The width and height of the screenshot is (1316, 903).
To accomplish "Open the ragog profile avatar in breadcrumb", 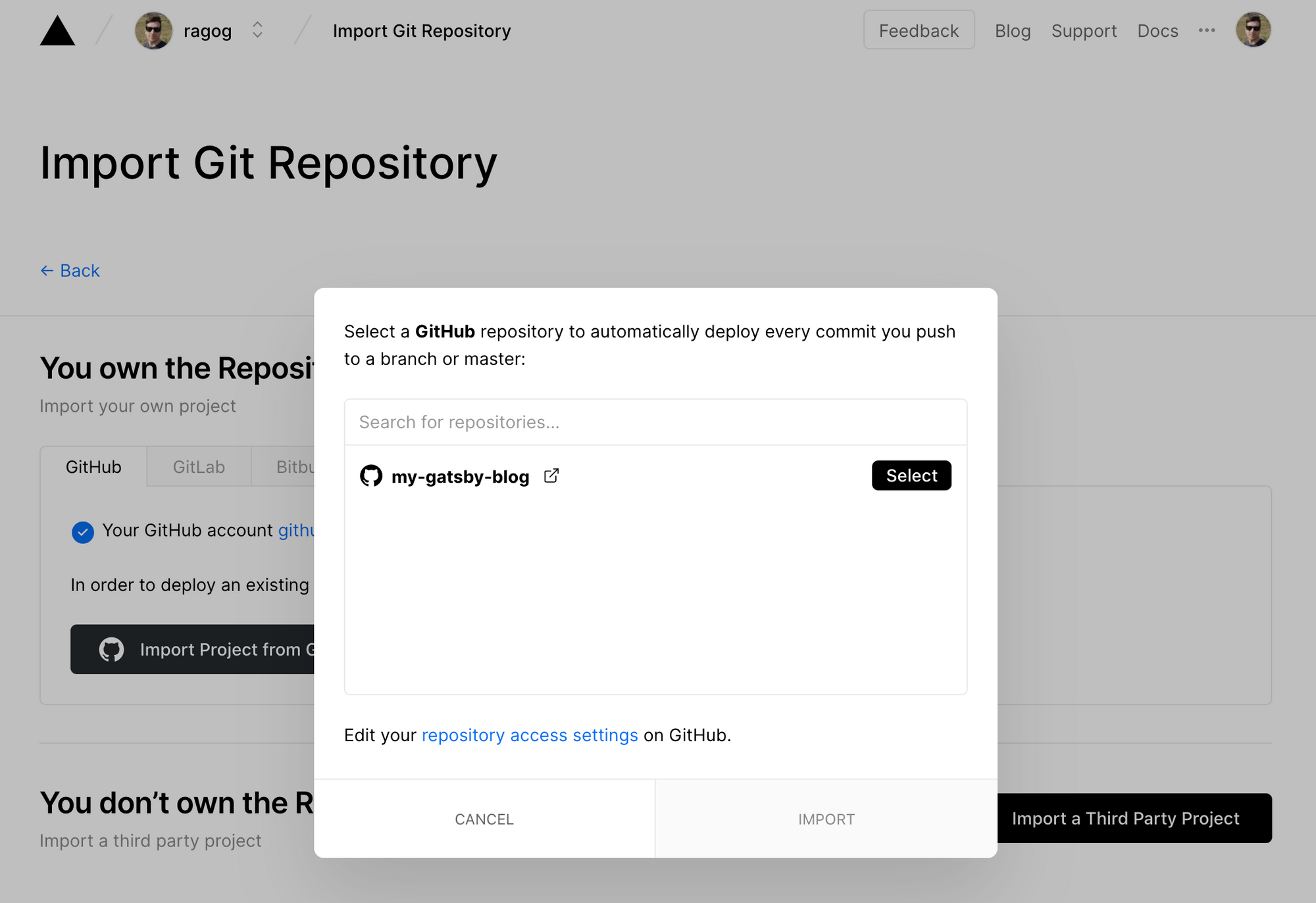I will click(153, 30).
